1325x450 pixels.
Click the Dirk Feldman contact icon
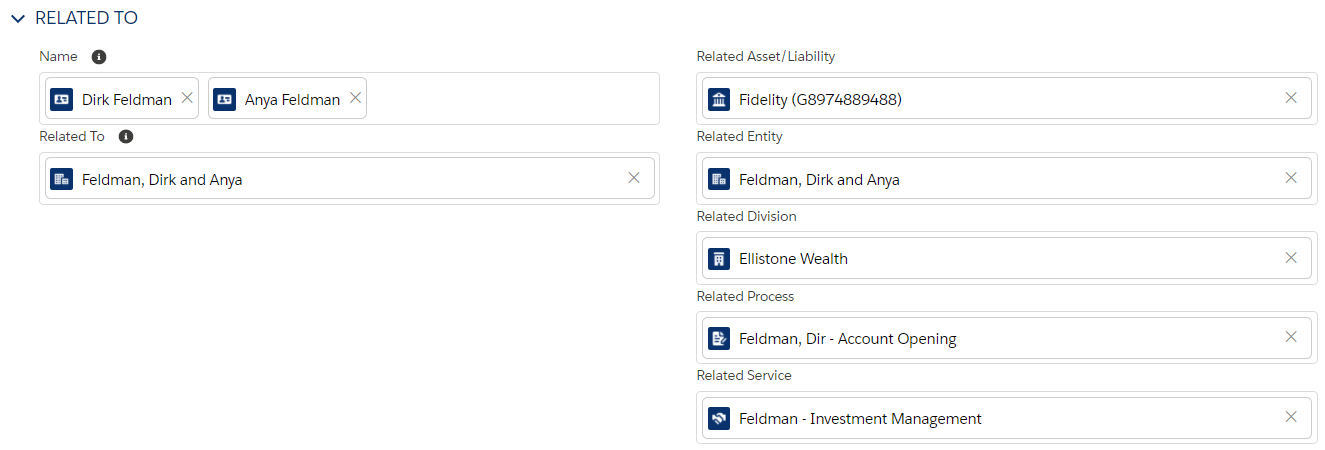point(62,99)
